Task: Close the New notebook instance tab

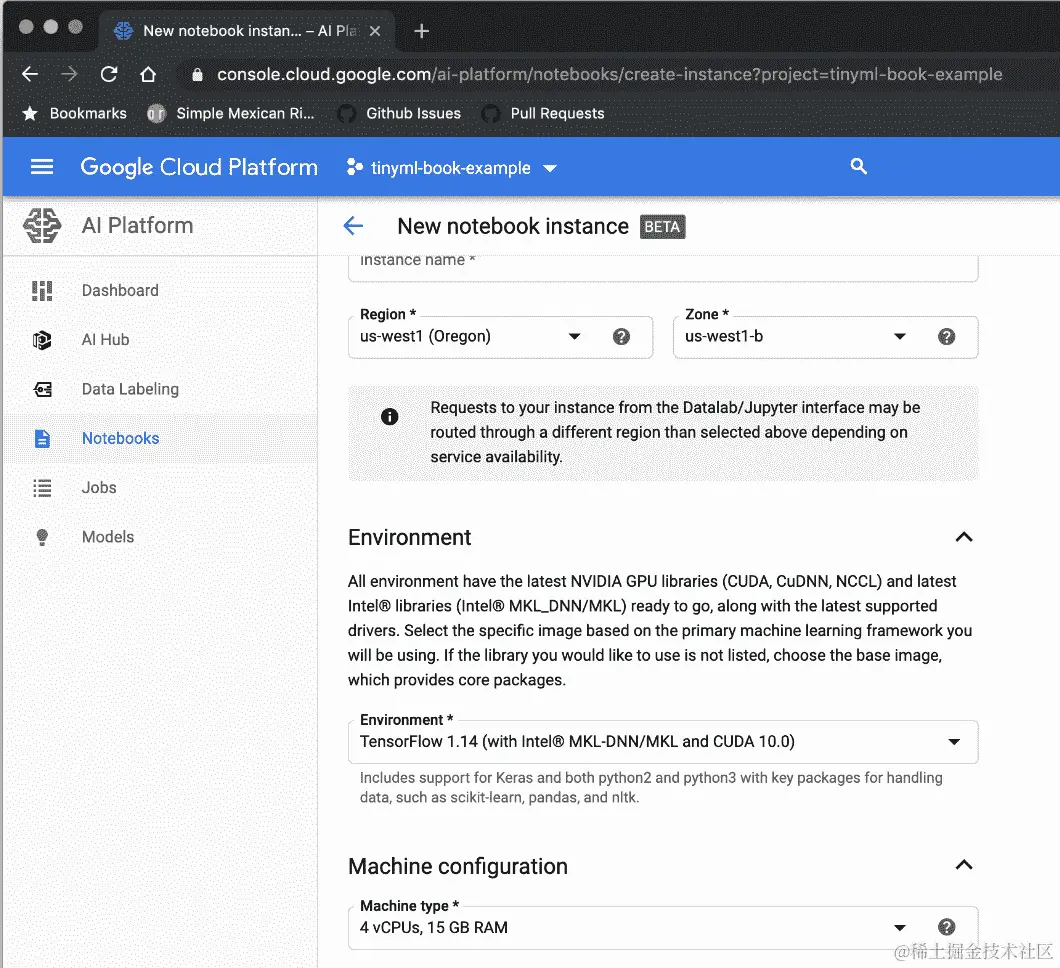Action: click(x=375, y=31)
